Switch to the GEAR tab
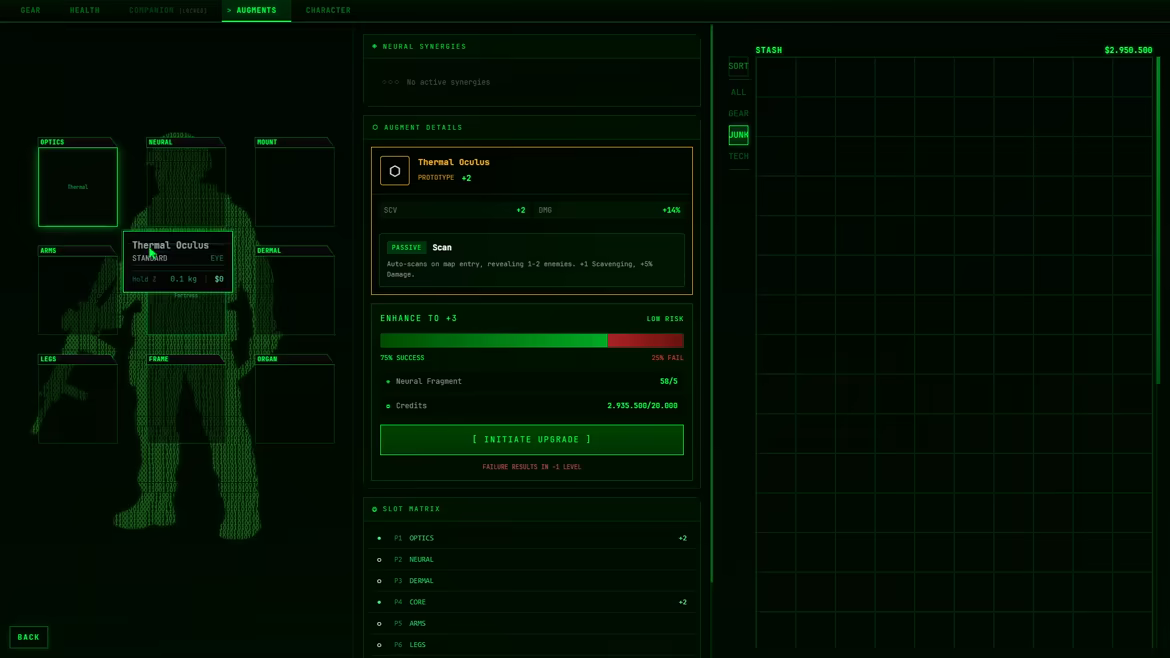Screen dimensions: 1170x658 pyautogui.click(x=31, y=10)
